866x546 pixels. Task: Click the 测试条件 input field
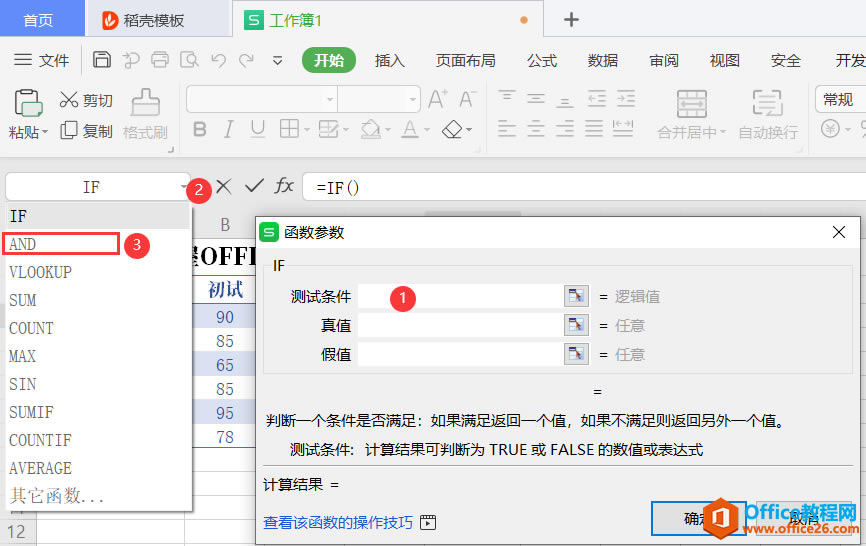pyautogui.click(x=461, y=296)
